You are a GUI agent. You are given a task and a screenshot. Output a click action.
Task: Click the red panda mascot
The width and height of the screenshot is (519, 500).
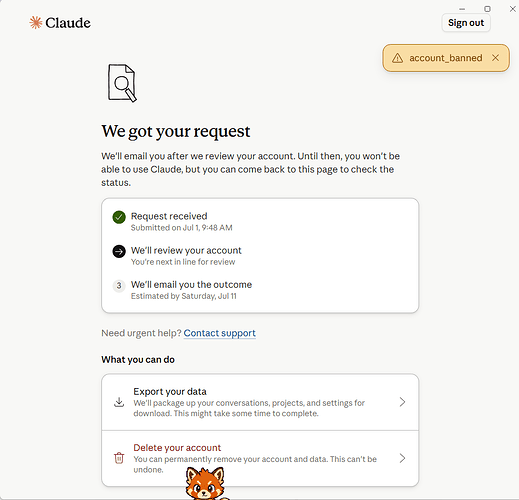click(x=206, y=483)
